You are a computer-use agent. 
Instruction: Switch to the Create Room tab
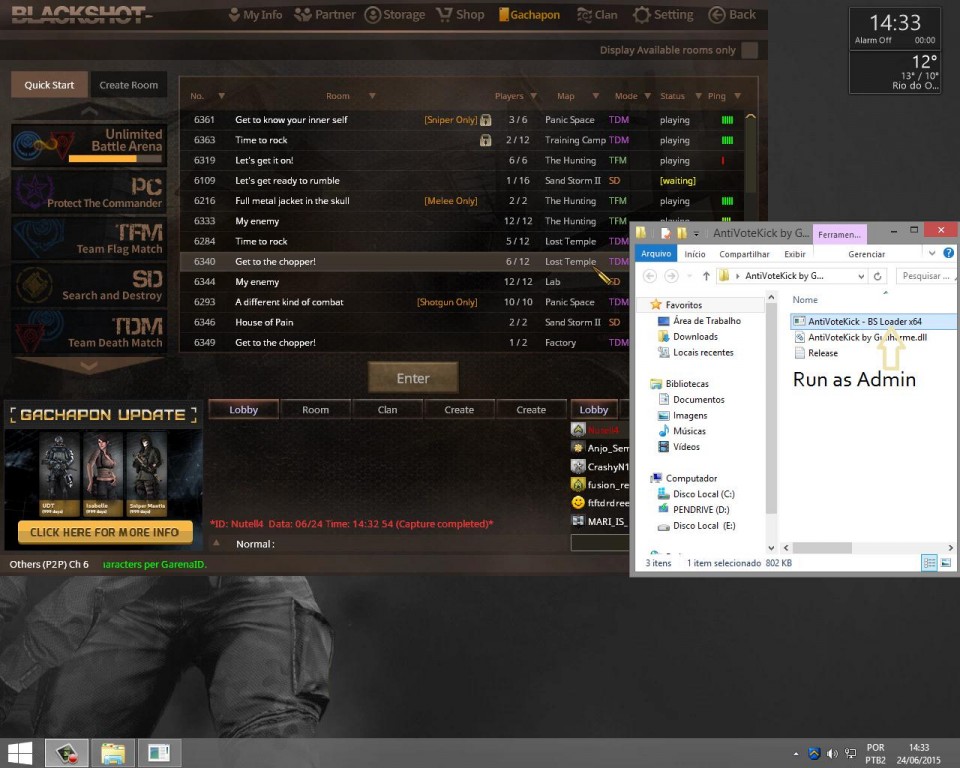coord(128,85)
